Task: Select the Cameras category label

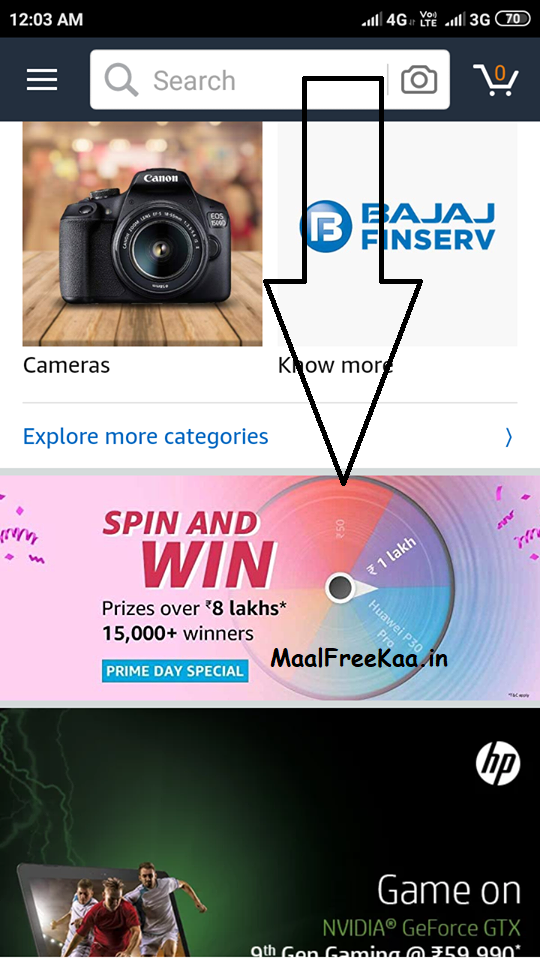Action: coord(66,366)
